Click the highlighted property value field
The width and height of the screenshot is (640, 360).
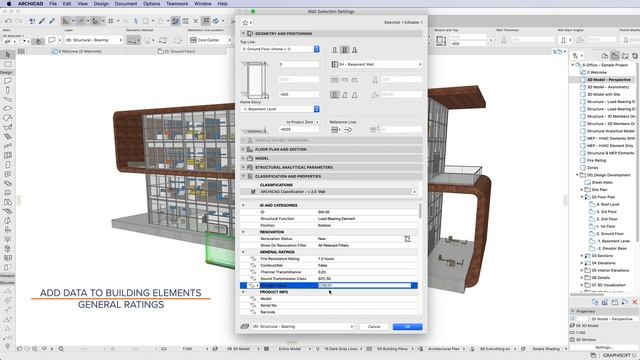[x=364, y=285]
